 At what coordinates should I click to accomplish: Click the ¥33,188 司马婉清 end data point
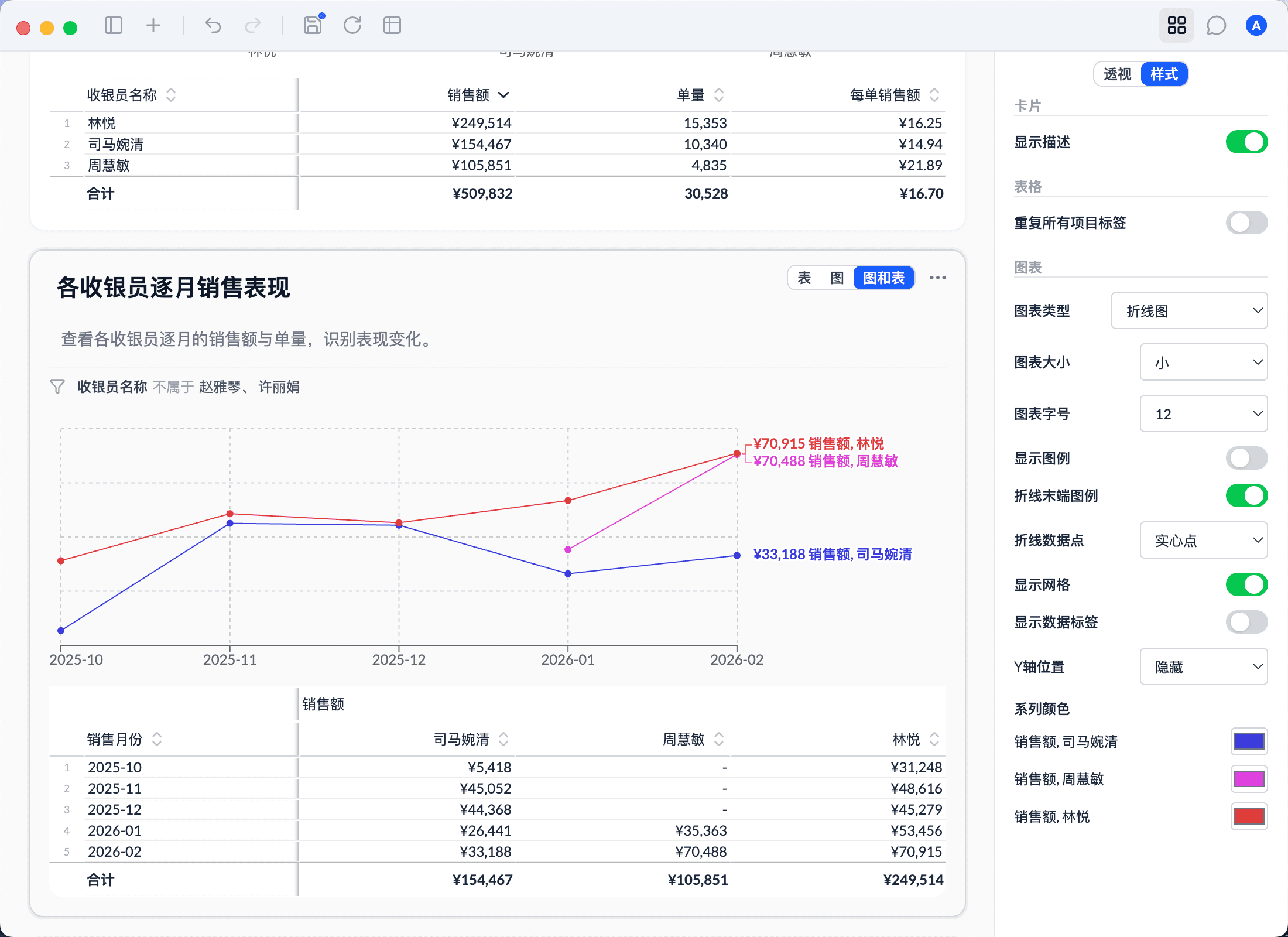pyautogui.click(x=737, y=555)
